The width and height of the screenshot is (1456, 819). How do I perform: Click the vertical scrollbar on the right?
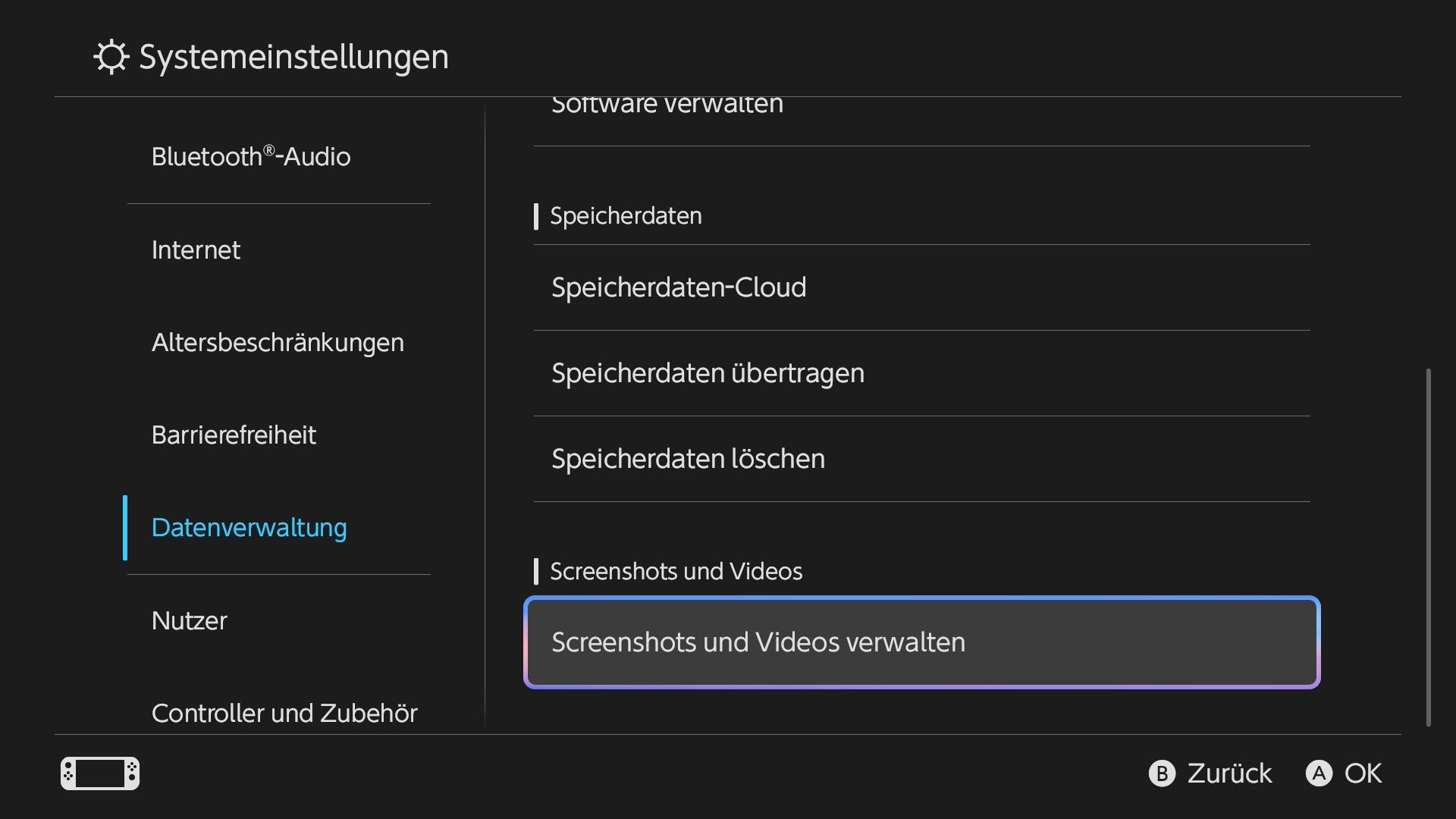coord(1429,548)
